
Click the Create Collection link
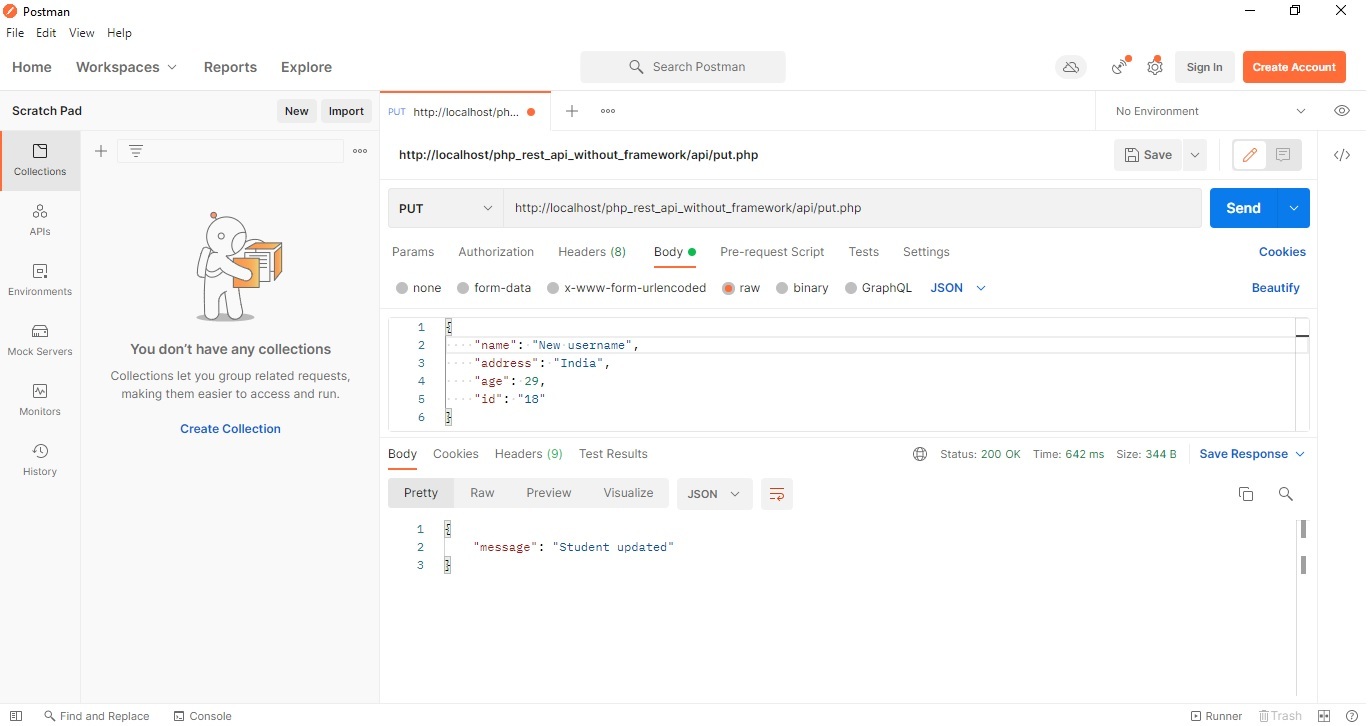click(230, 429)
